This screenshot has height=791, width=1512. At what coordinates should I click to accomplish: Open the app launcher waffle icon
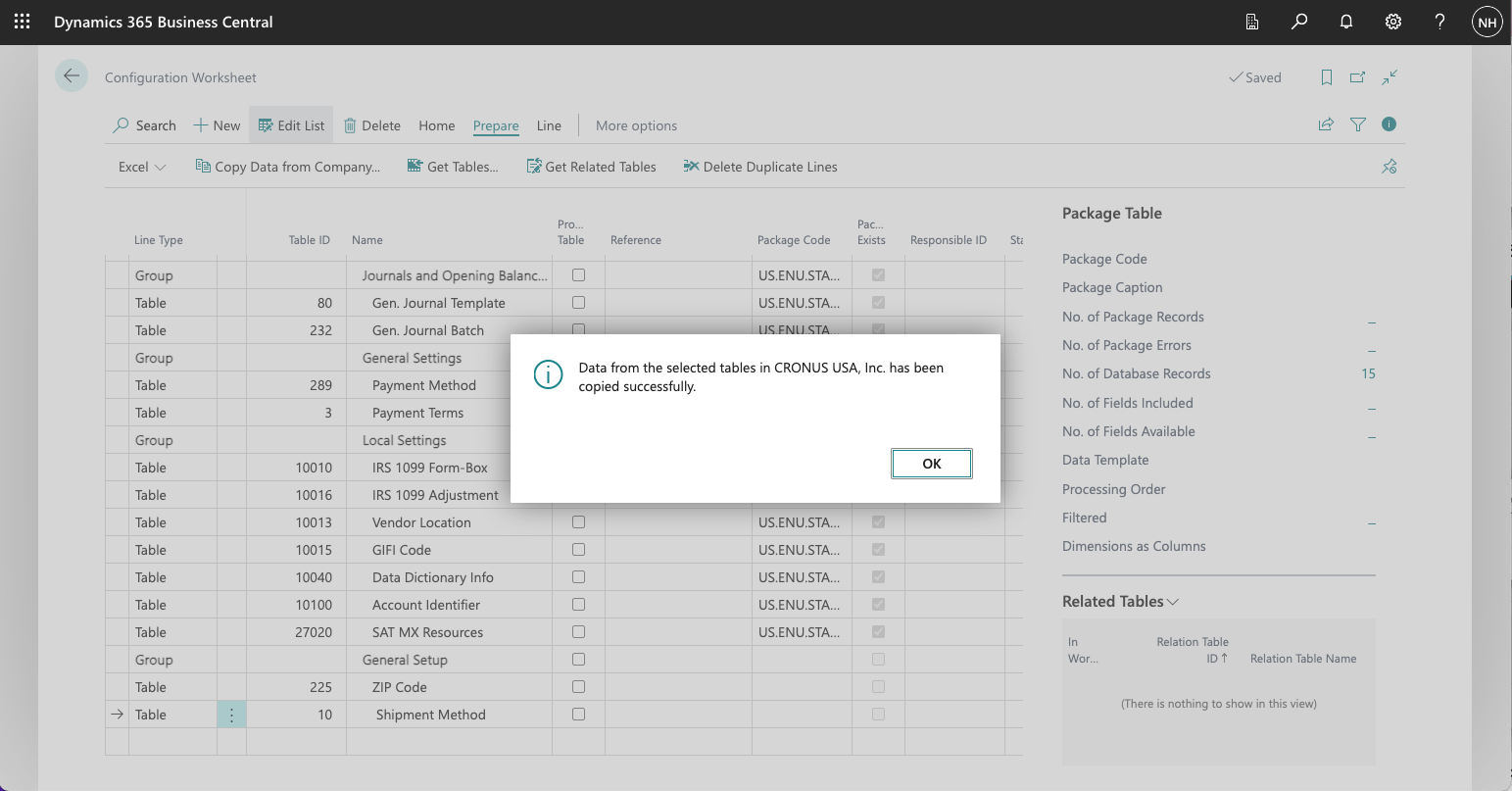point(22,22)
